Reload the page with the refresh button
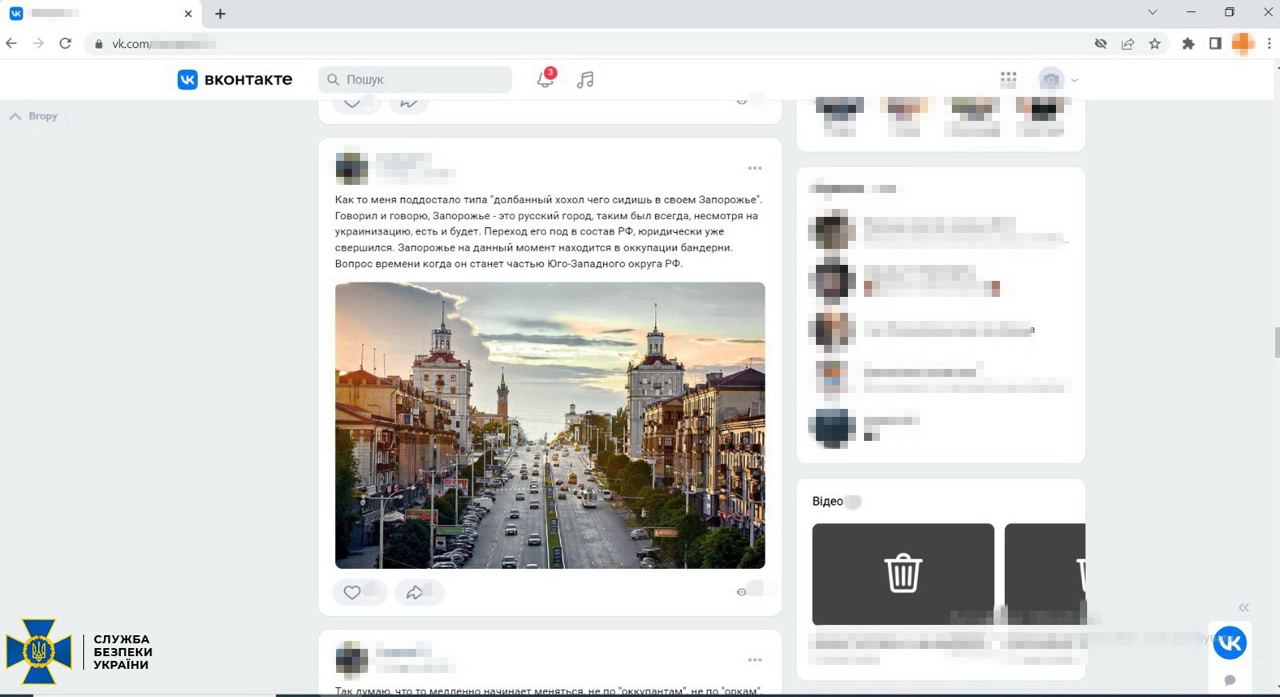 (x=65, y=43)
